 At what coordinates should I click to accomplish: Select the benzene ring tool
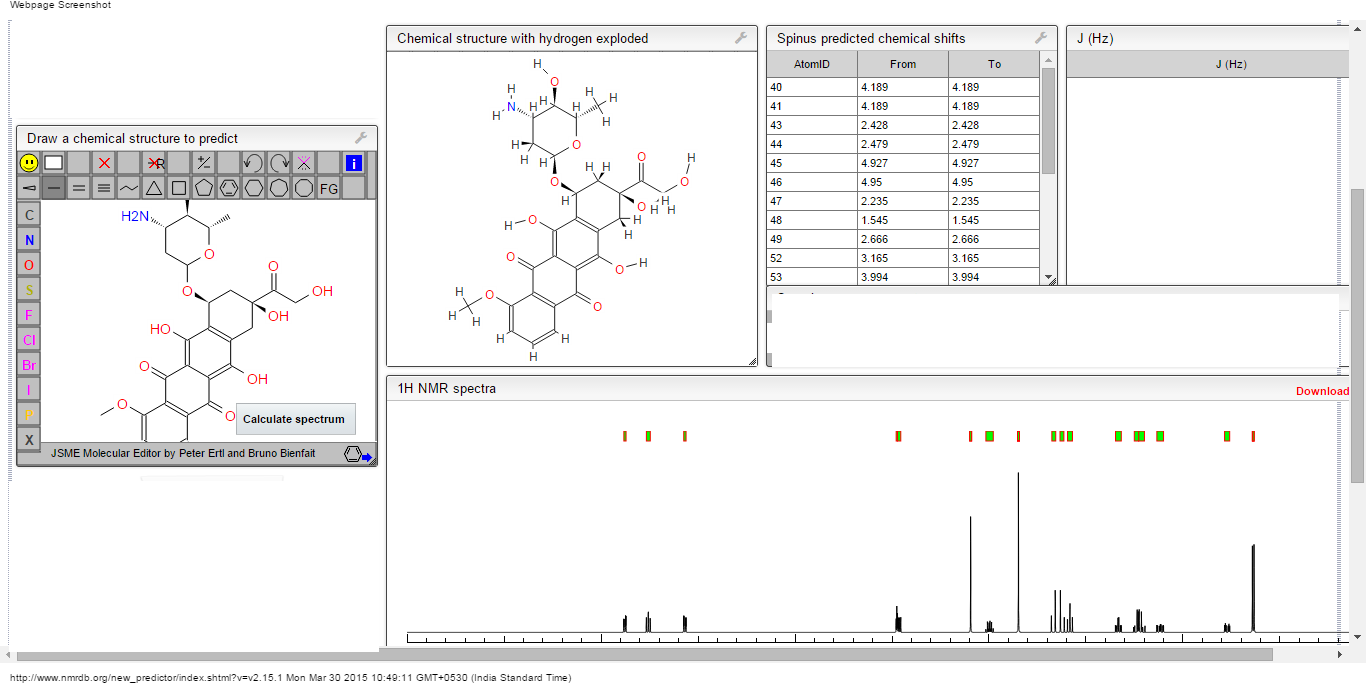[229, 187]
